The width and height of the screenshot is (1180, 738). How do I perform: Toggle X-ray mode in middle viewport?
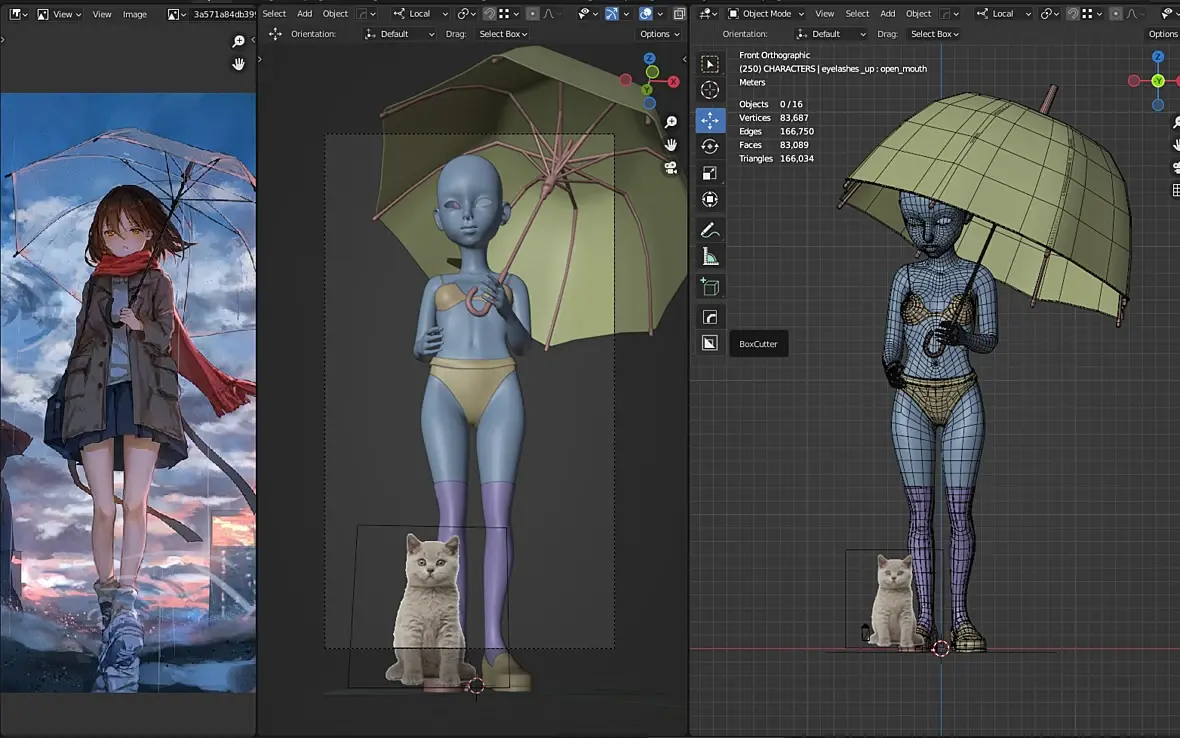[679, 14]
